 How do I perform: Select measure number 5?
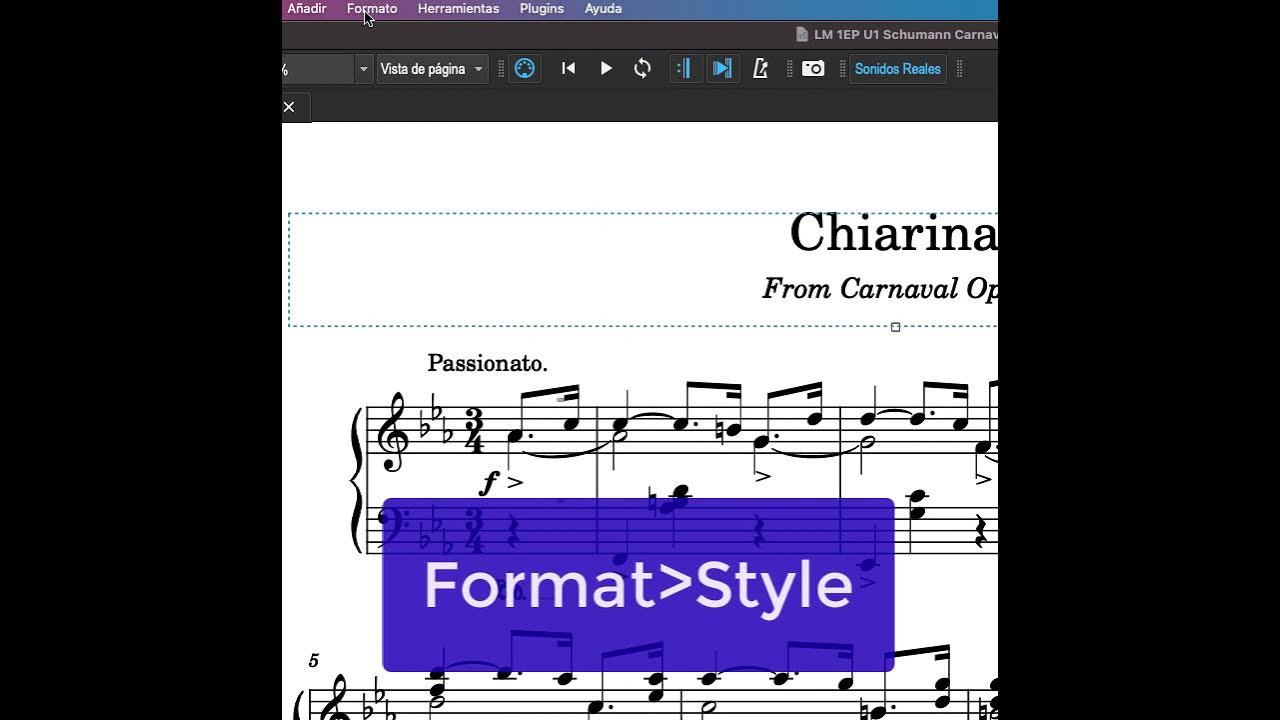[313, 660]
